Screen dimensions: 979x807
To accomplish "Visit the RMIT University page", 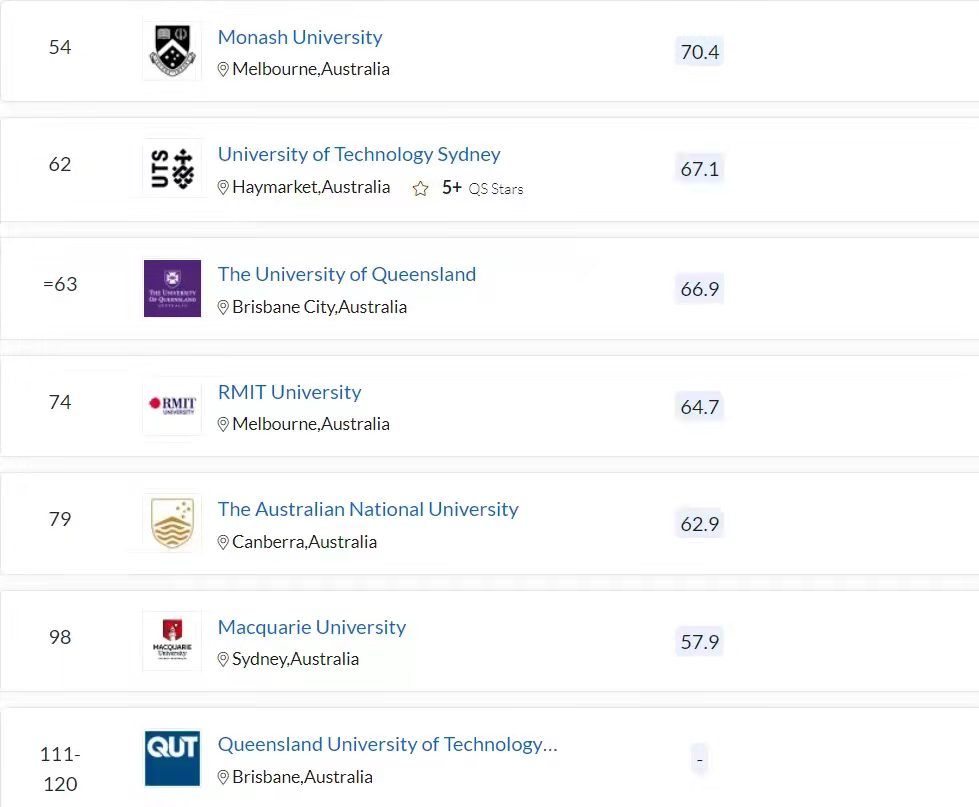I will pos(289,392).
